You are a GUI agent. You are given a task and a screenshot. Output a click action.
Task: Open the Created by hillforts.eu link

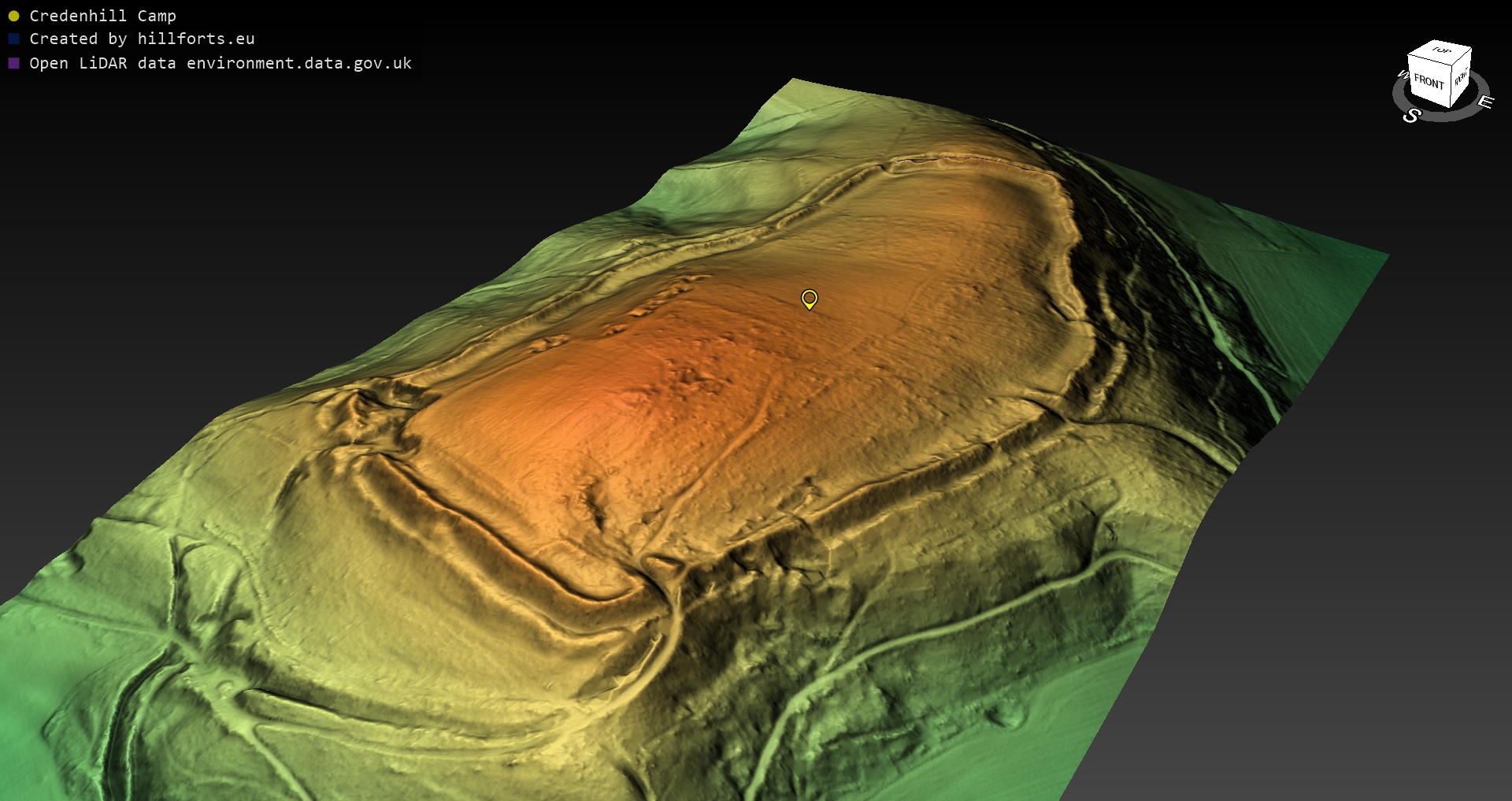point(142,39)
